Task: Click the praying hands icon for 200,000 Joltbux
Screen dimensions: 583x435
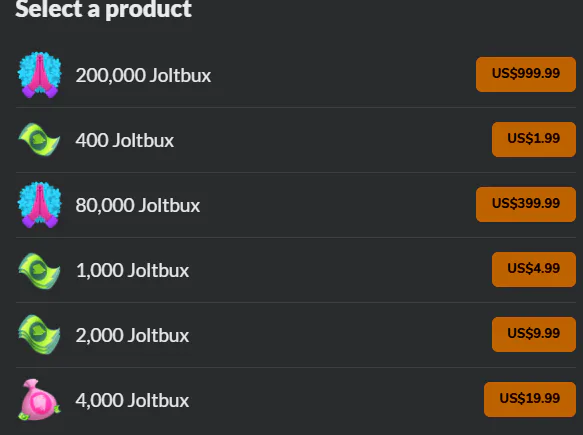Action: [39, 75]
